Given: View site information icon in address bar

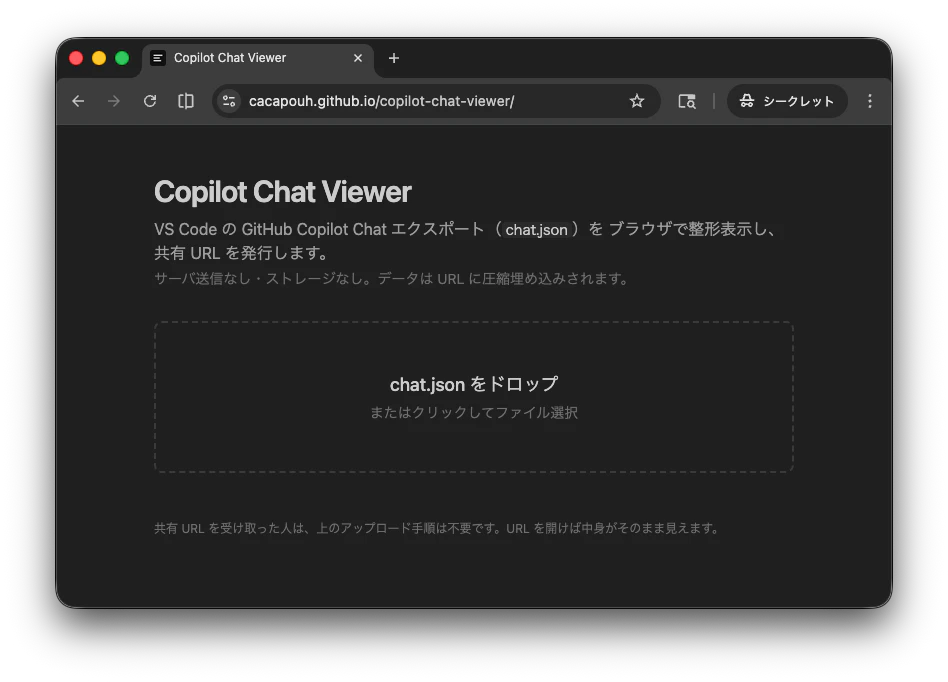Looking at the screenshot, I should (x=229, y=101).
